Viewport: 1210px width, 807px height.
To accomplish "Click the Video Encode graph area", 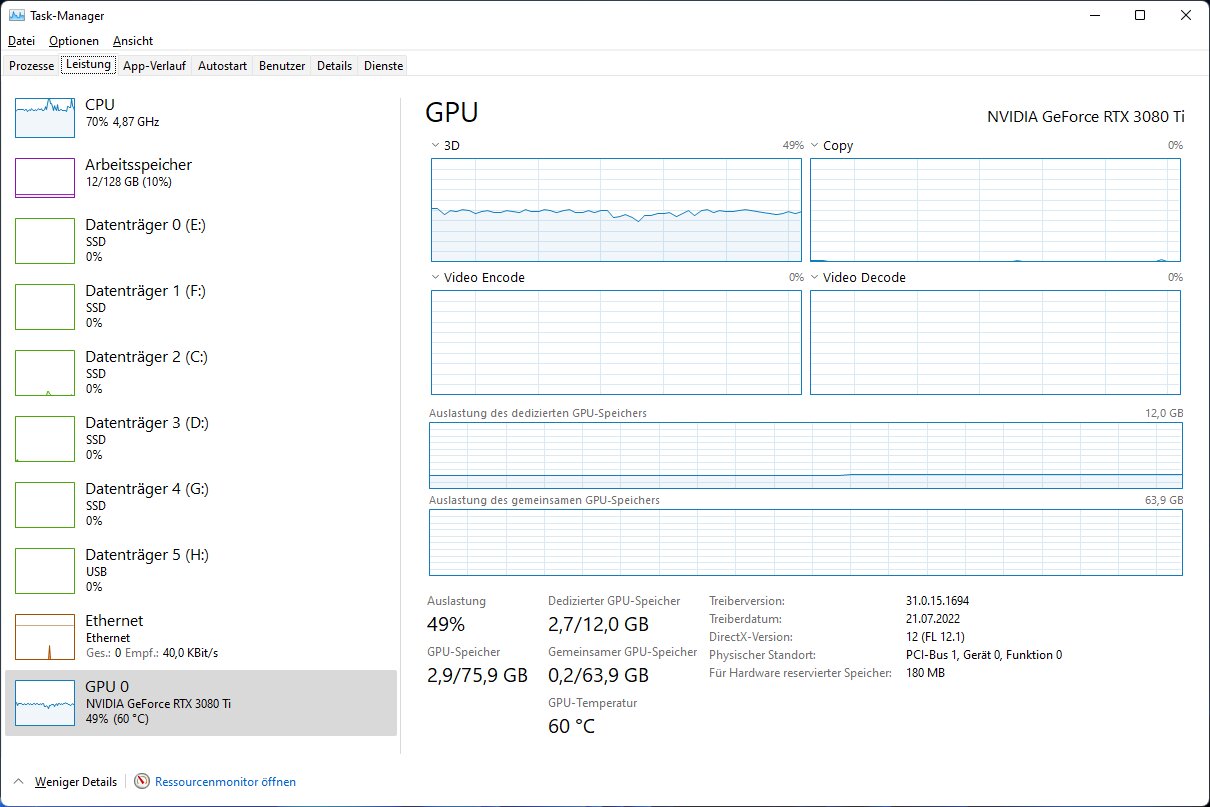I will pyautogui.click(x=616, y=342).
